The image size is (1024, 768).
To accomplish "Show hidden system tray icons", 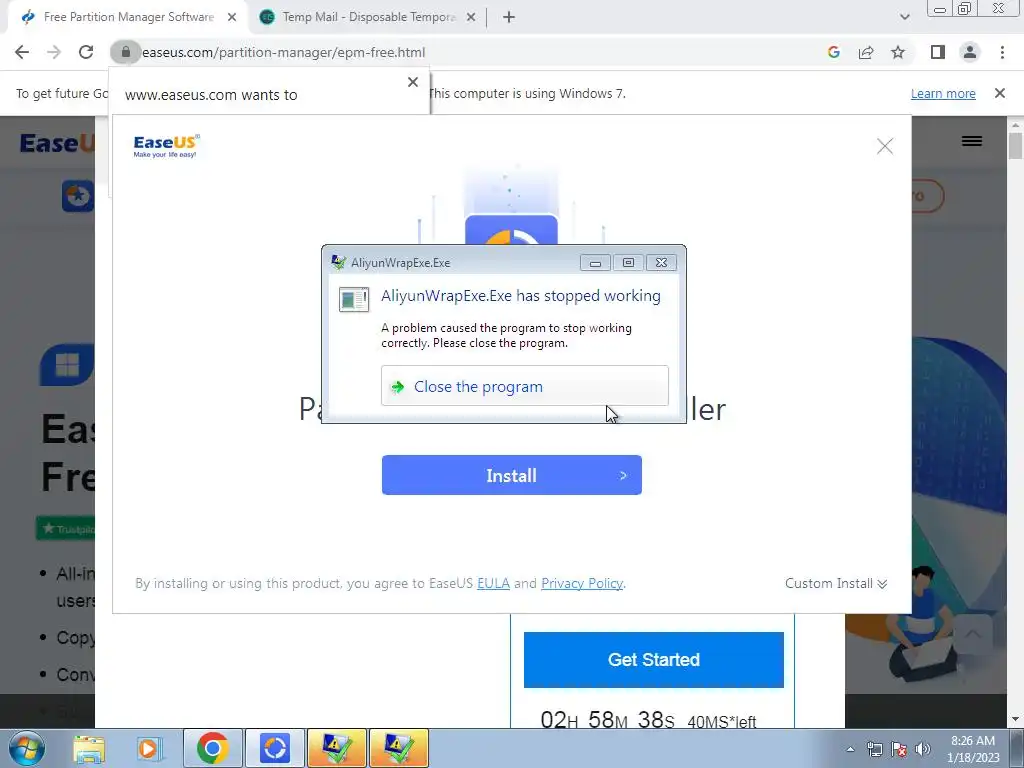I will (850, 749).
